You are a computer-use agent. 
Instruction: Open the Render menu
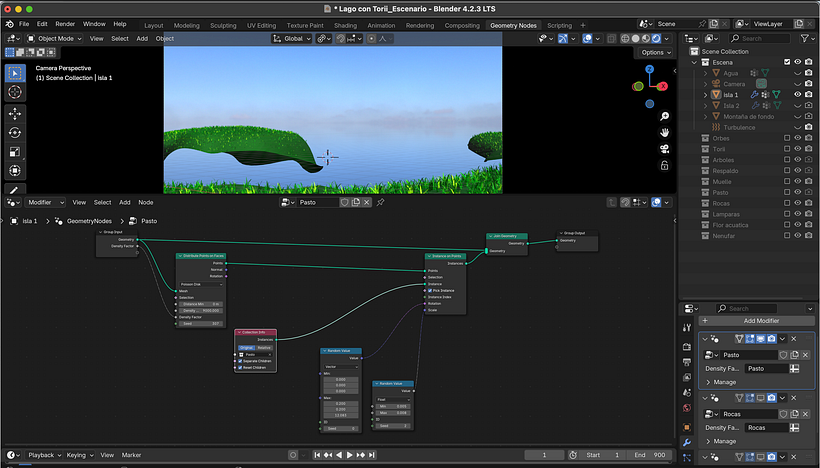pyautogui.click(x=65, y=24)
